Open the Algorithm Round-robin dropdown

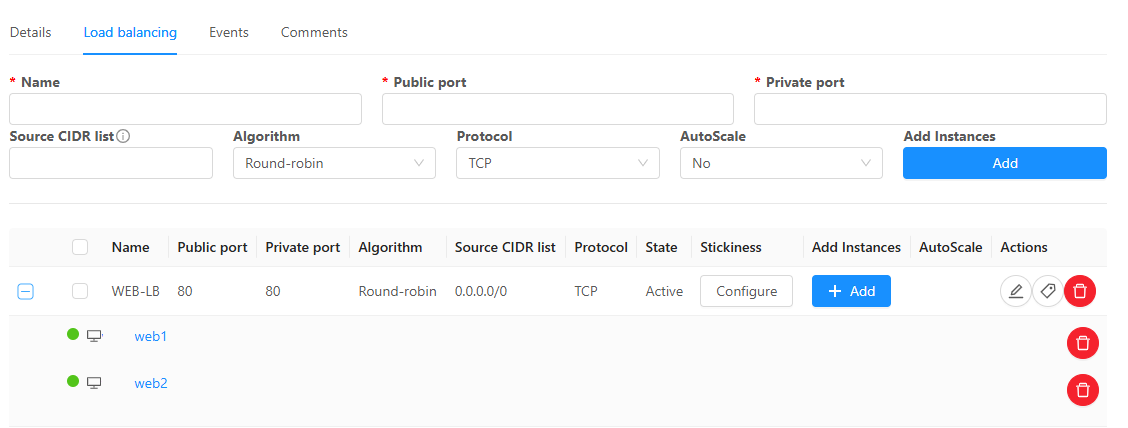pyautogui.click(x=334, y=163)
